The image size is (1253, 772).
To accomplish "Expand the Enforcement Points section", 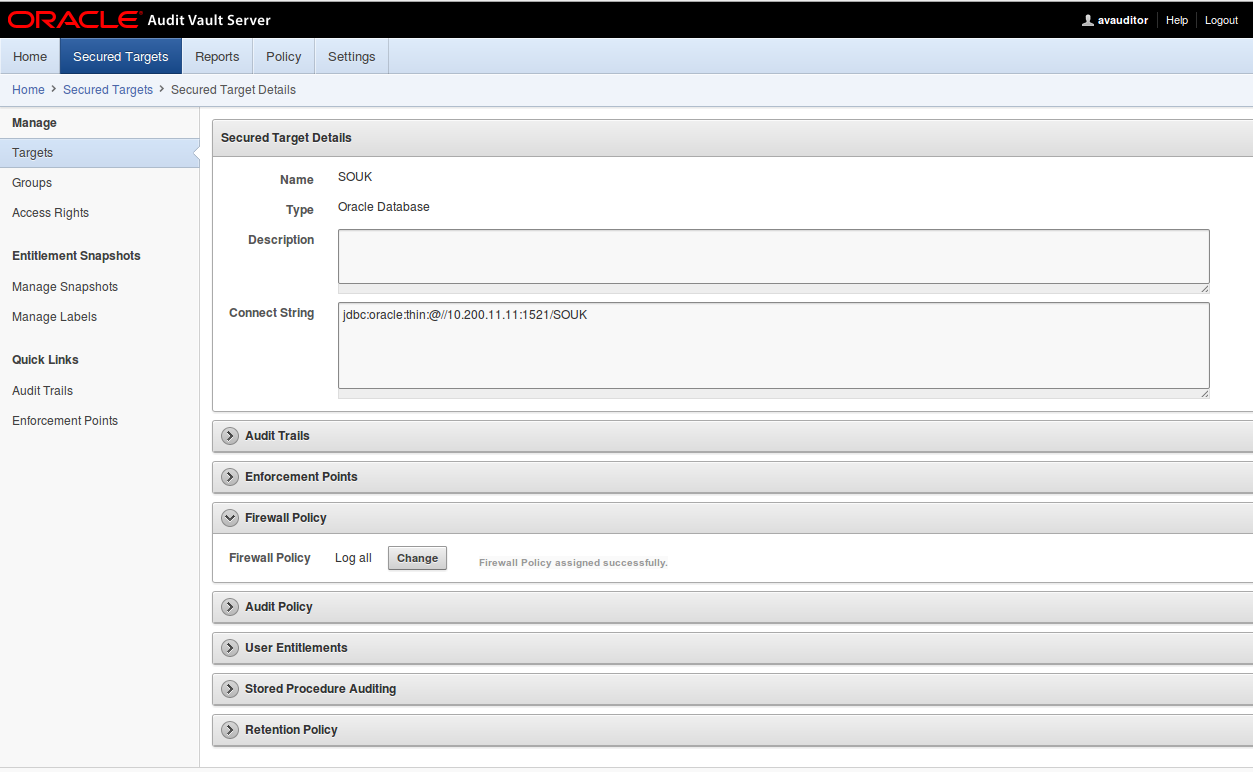I will tap(230, 477).
